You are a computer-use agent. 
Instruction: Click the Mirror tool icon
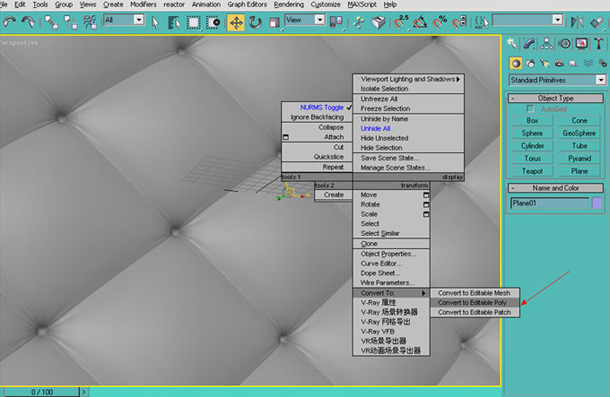coord(577,22)
